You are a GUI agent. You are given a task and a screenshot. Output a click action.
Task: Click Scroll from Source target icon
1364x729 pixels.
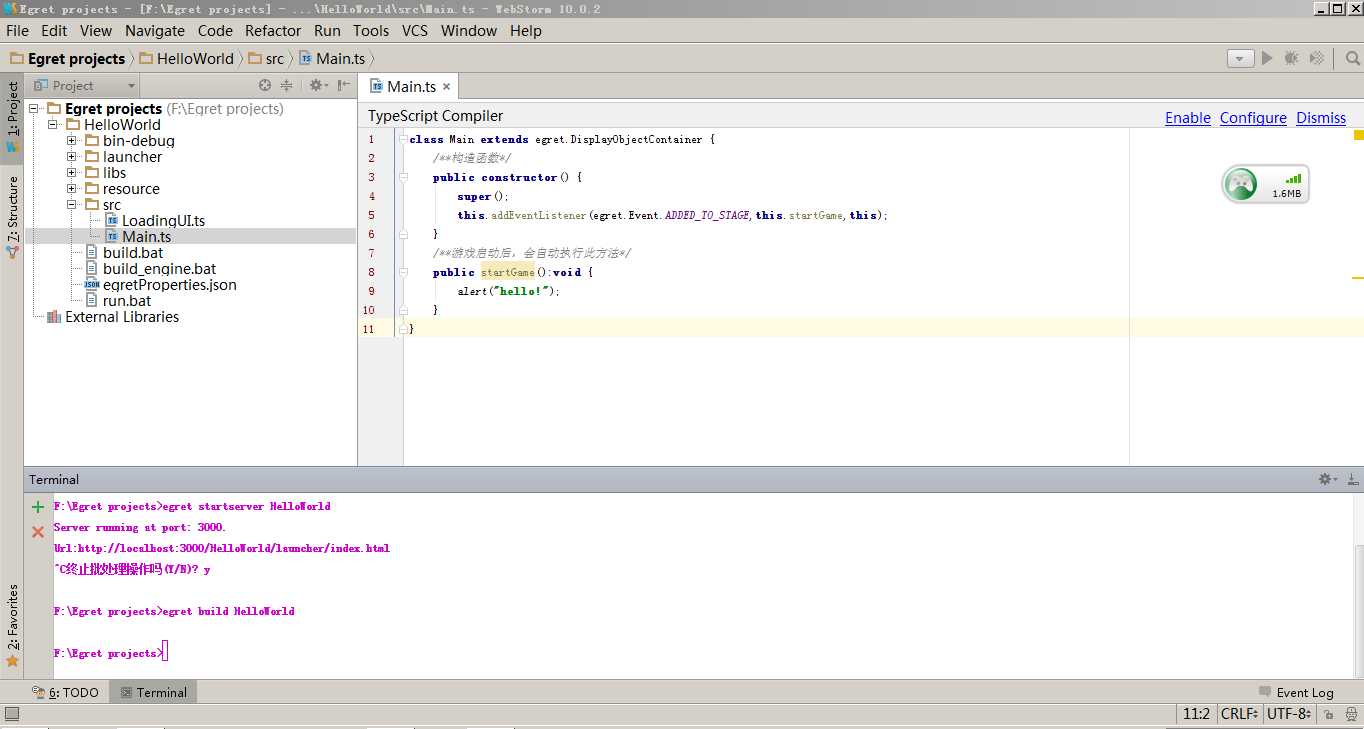pyautogui.click(x=265, y=86)
